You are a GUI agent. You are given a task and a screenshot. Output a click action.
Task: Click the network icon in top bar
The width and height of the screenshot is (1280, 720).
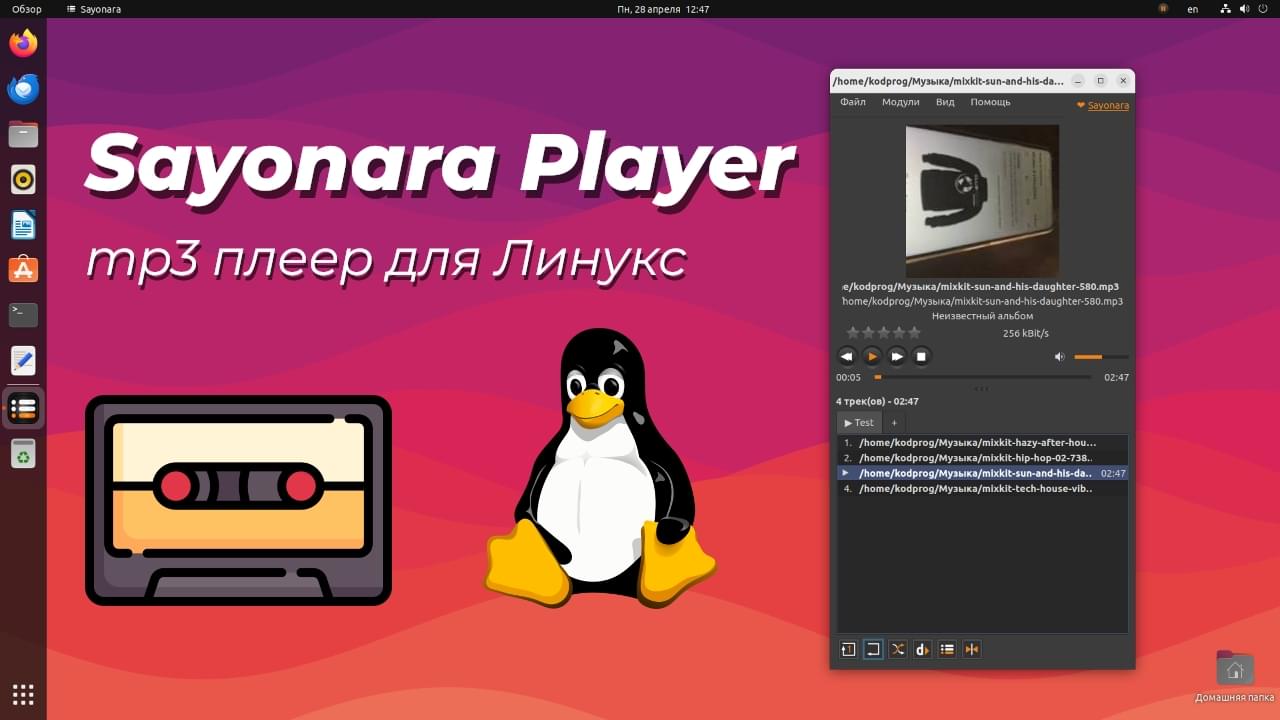[1226, 9]
